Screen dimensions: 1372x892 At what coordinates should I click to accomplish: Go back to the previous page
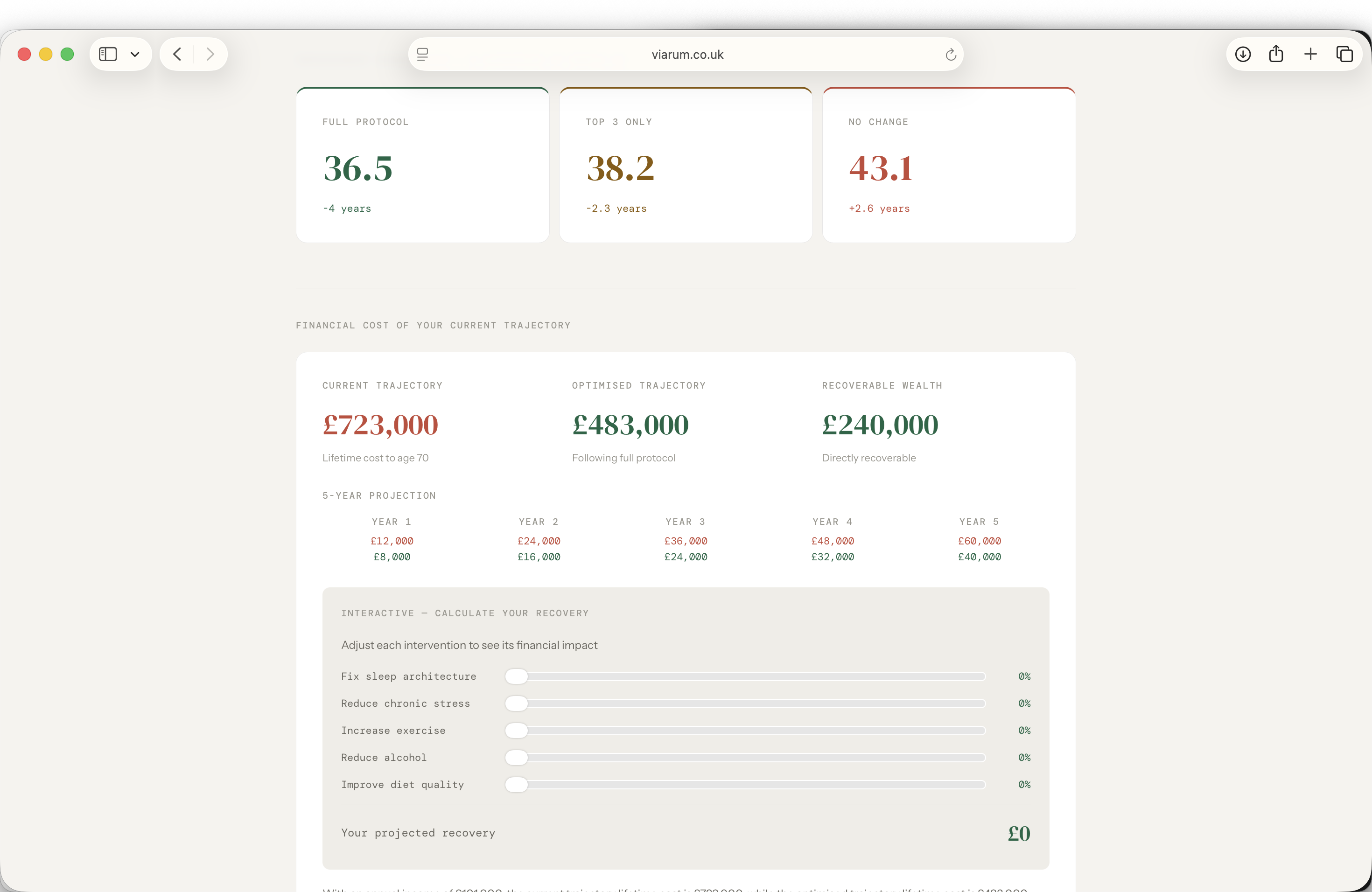(177, 54)
